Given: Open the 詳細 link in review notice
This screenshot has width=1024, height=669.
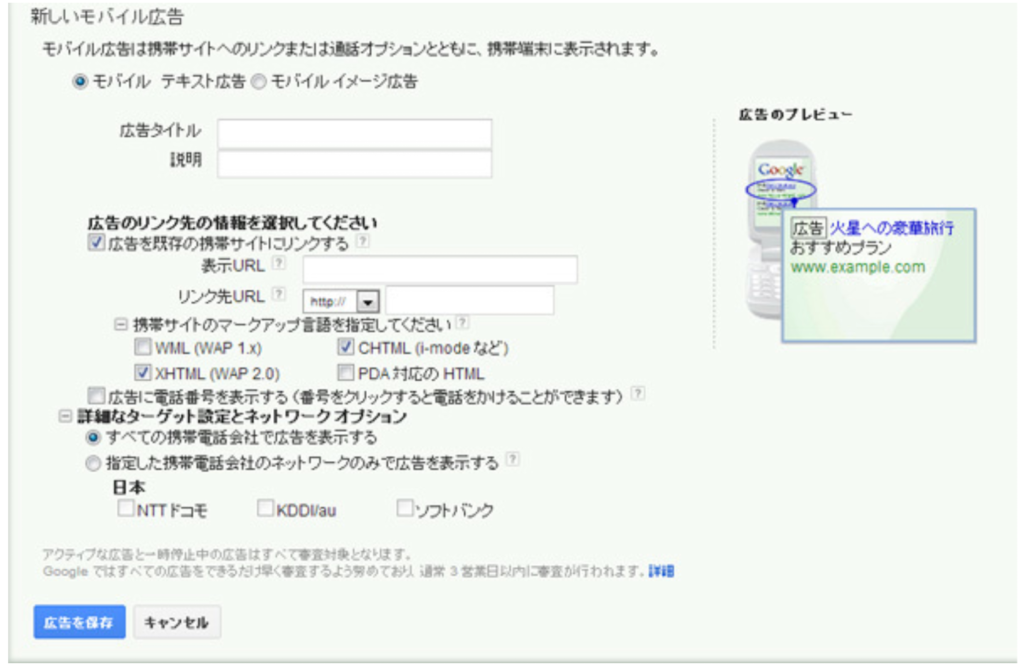Looking at the screenshot, I should click(661, 571).
